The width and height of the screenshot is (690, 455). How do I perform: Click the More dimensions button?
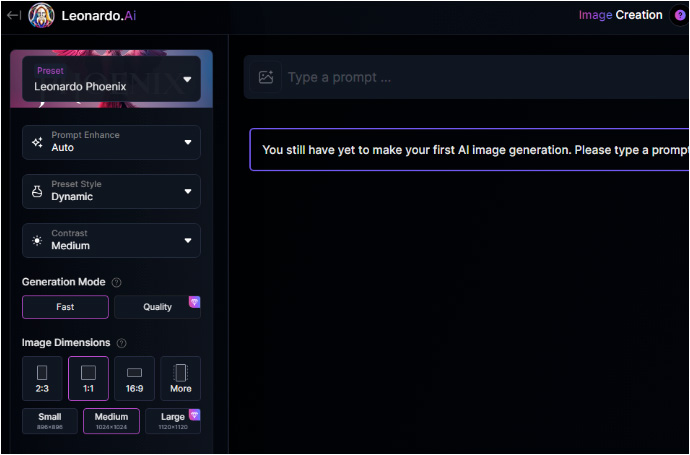[180, 378]
